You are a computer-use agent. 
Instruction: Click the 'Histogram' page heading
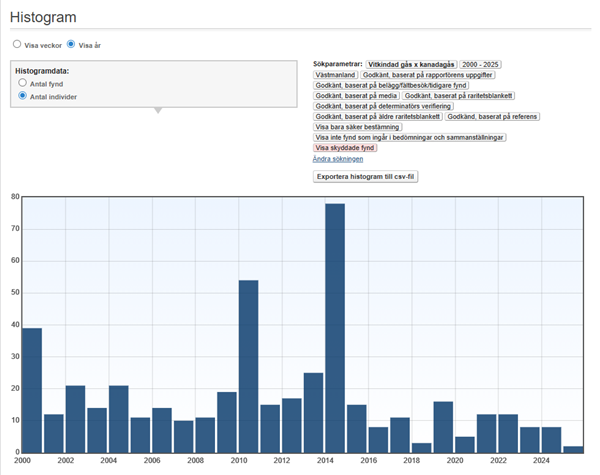[44, 17]
